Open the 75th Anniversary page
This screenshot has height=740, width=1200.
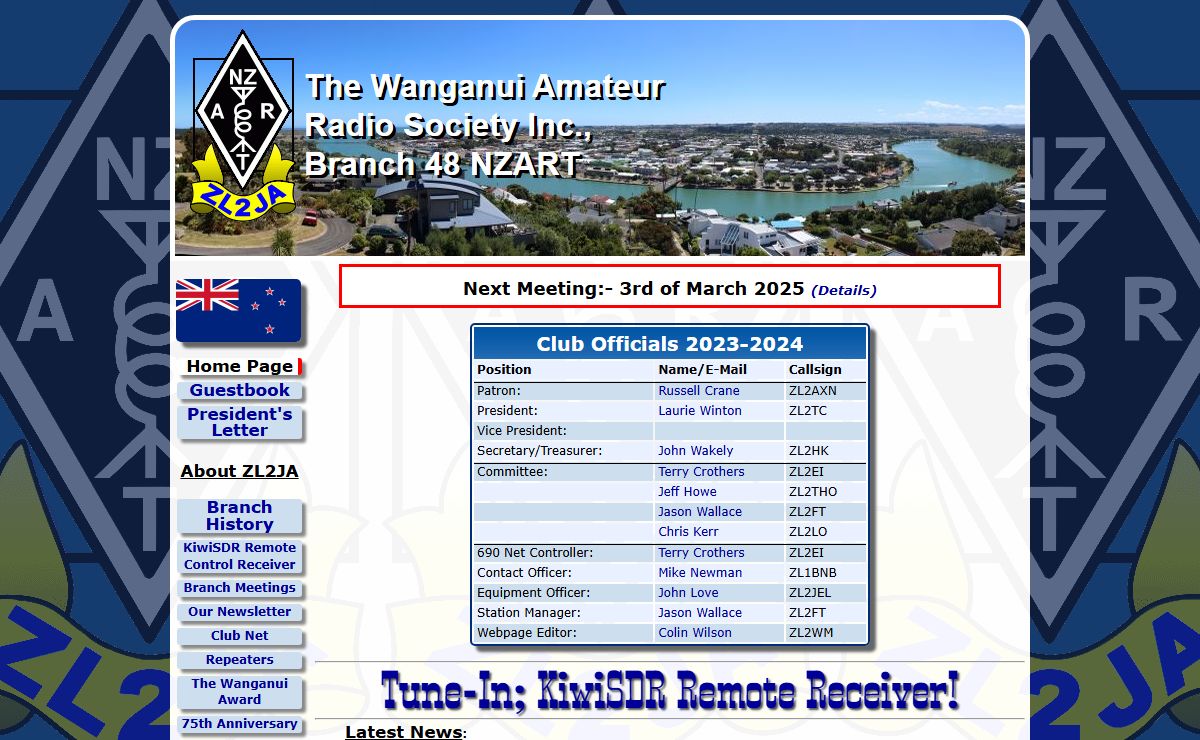tap(240, 724)
